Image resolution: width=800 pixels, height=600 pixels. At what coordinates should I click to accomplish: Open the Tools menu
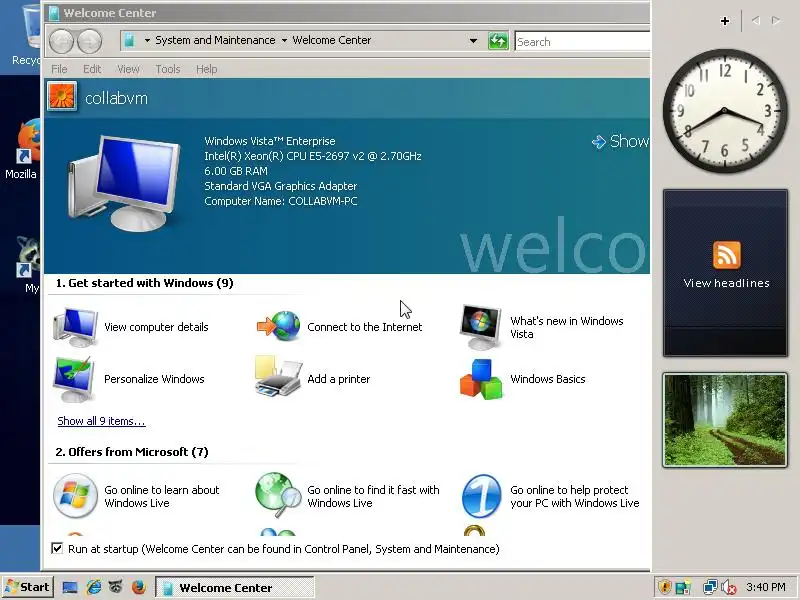[168, 69]
